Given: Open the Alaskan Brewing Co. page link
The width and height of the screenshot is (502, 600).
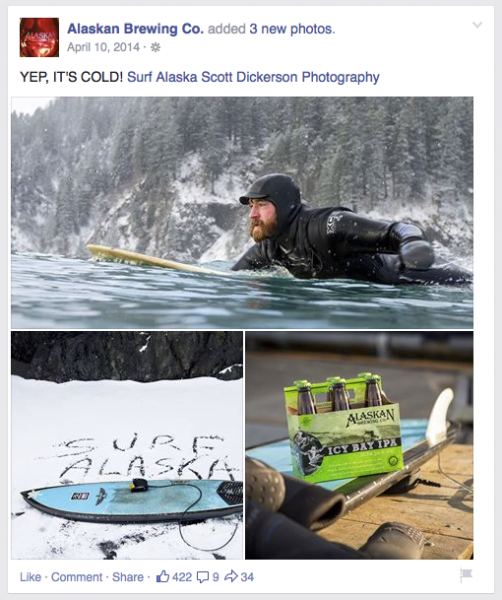Looking at the screenshot, I should (x=135, y=29).
